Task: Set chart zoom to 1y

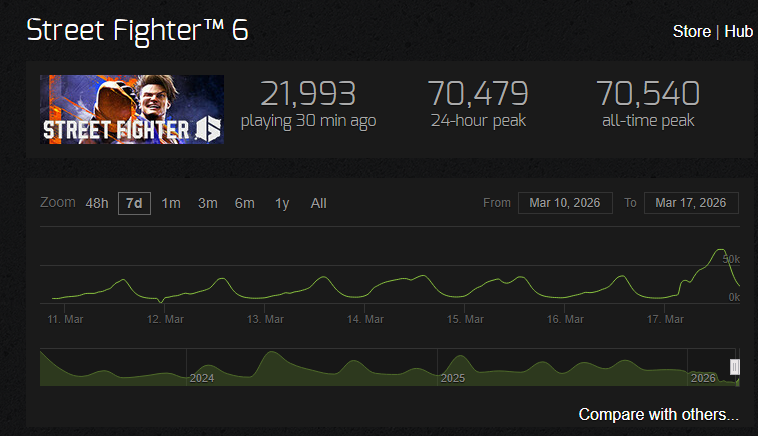Action: coord(282,203)
